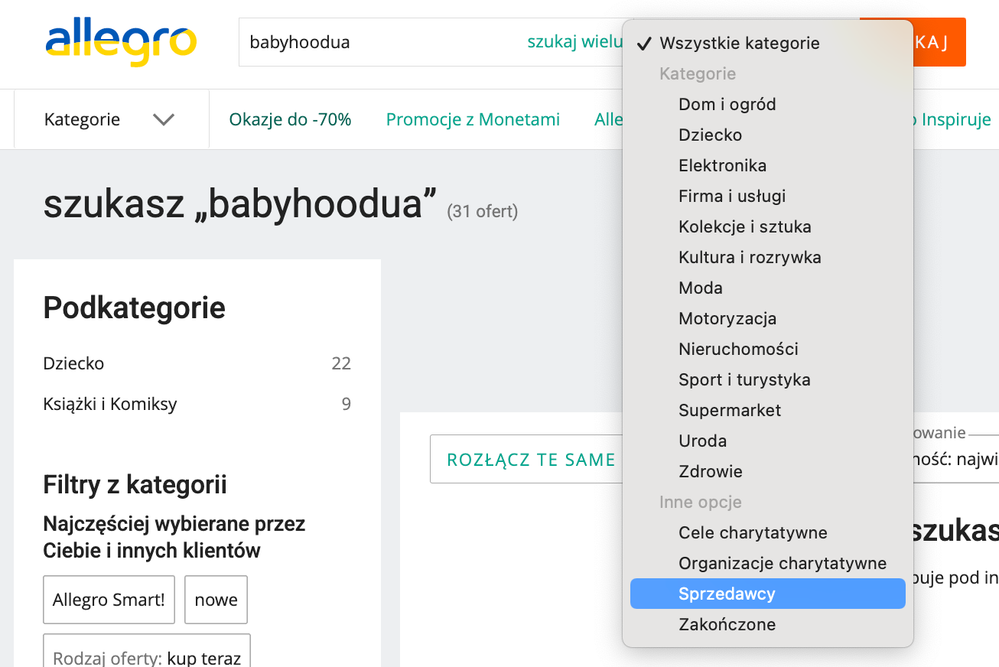Choose Dziecko option in dropdown list

point(767,135)
